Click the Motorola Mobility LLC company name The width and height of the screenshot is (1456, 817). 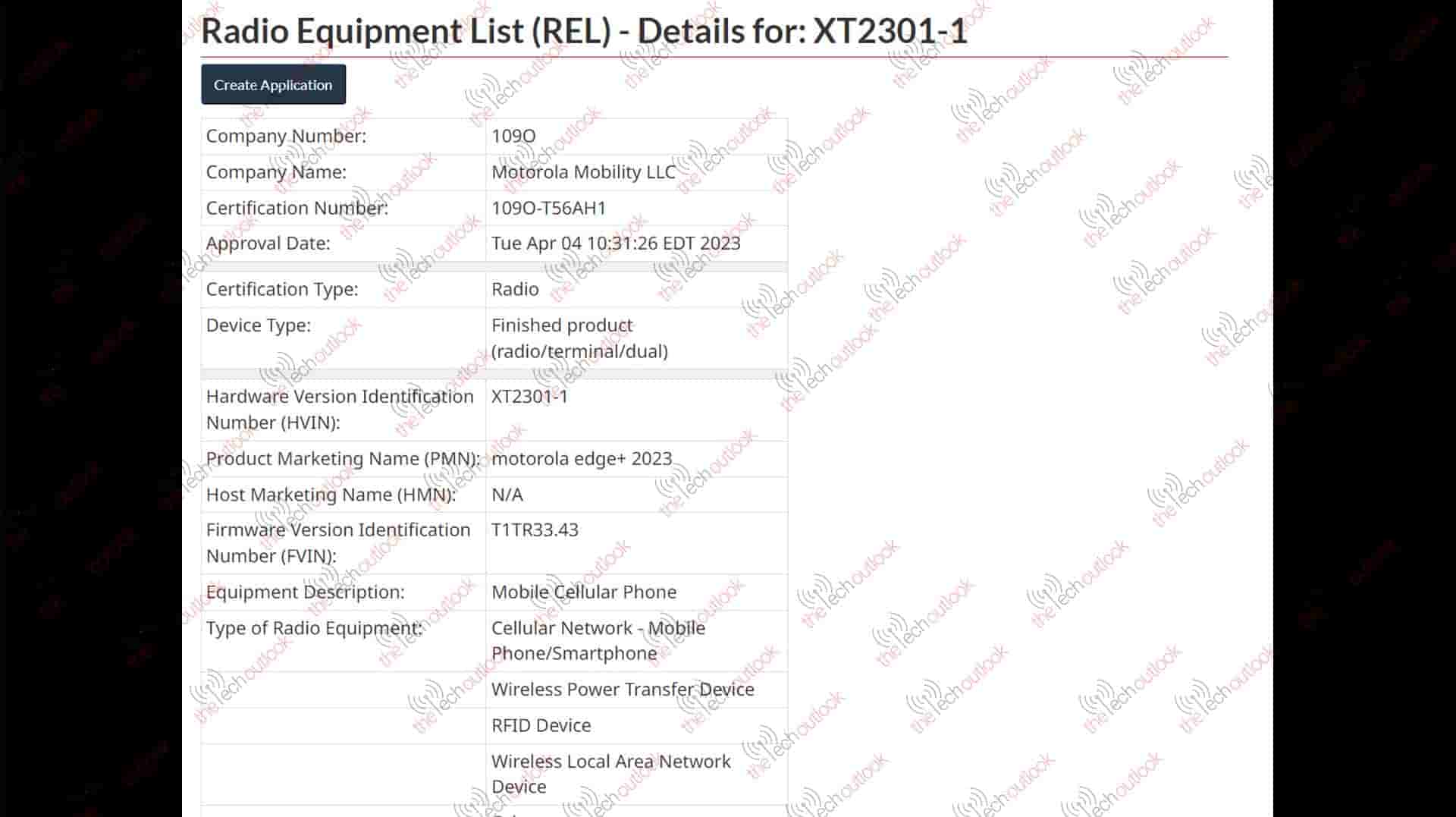pos(583,172)
